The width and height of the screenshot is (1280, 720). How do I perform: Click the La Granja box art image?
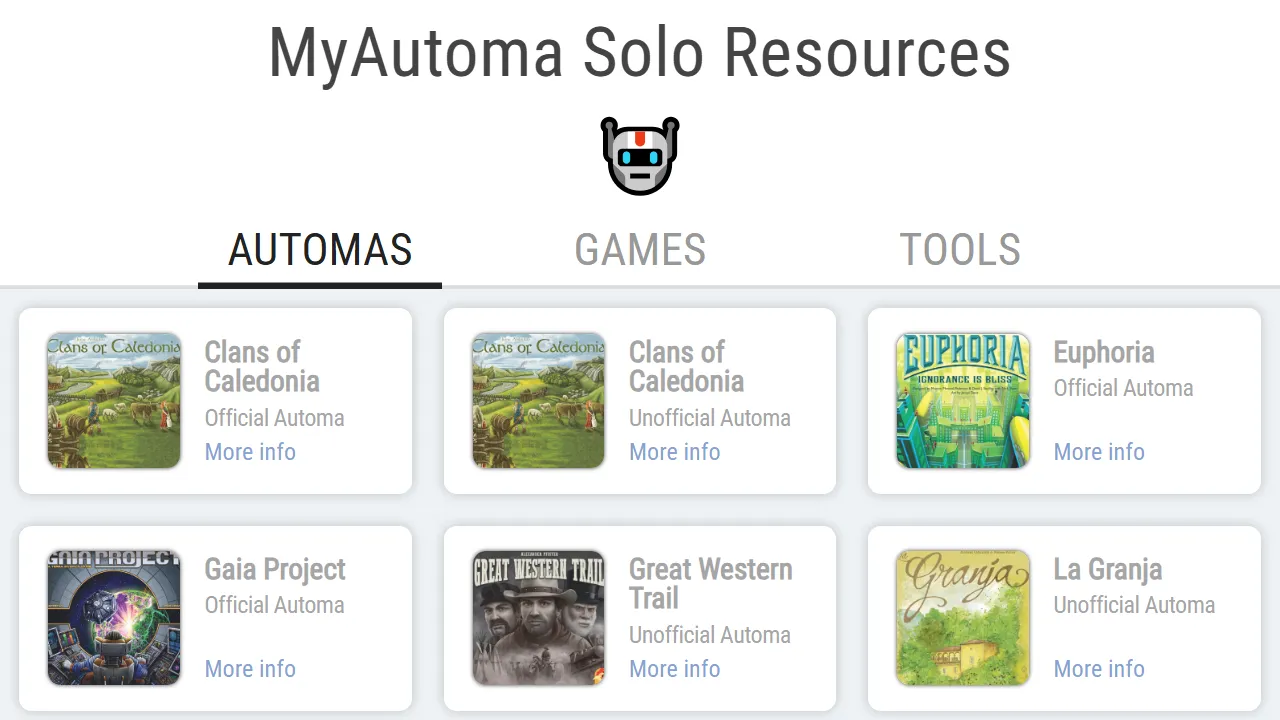pos(962,617)
